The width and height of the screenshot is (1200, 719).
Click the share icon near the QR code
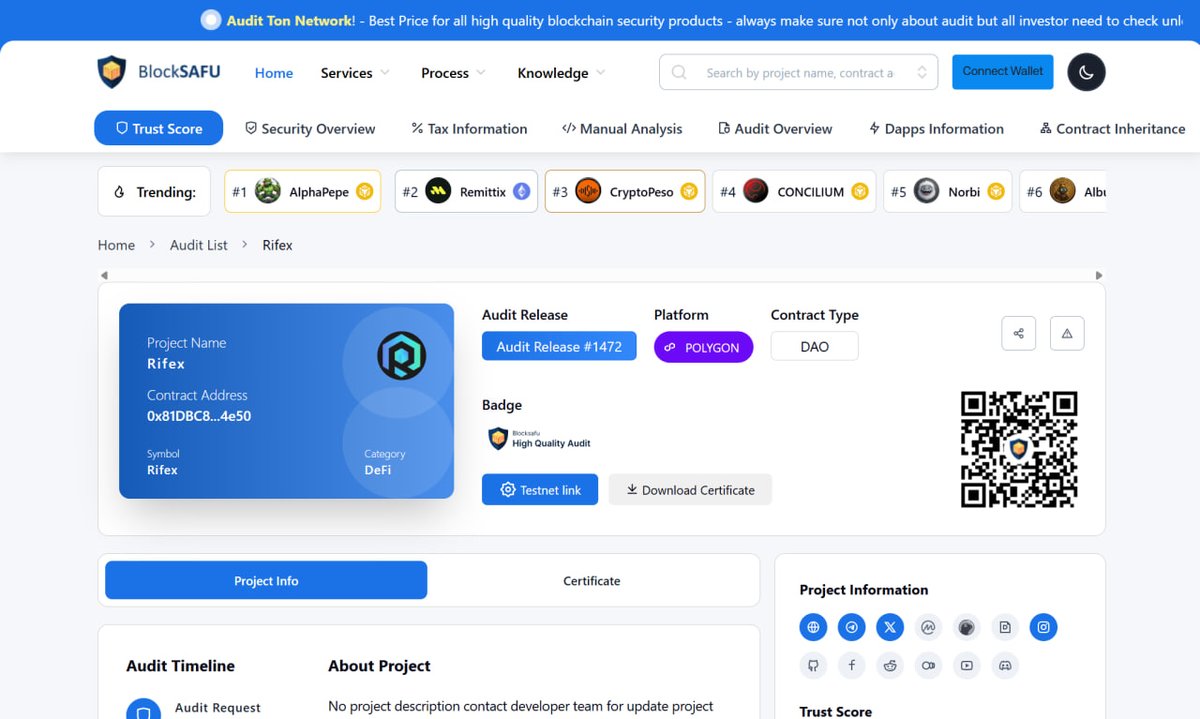1018,333
